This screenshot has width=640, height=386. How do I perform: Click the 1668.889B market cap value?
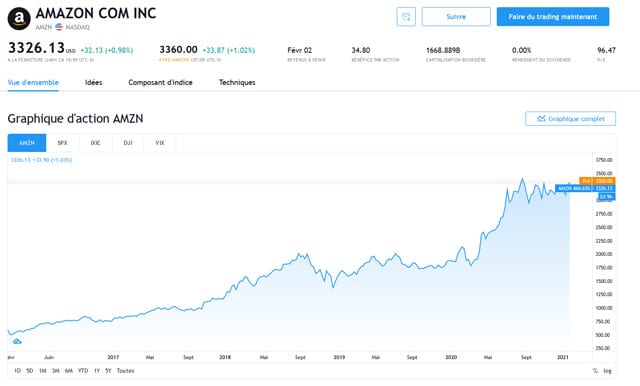[x=443, y=50]
